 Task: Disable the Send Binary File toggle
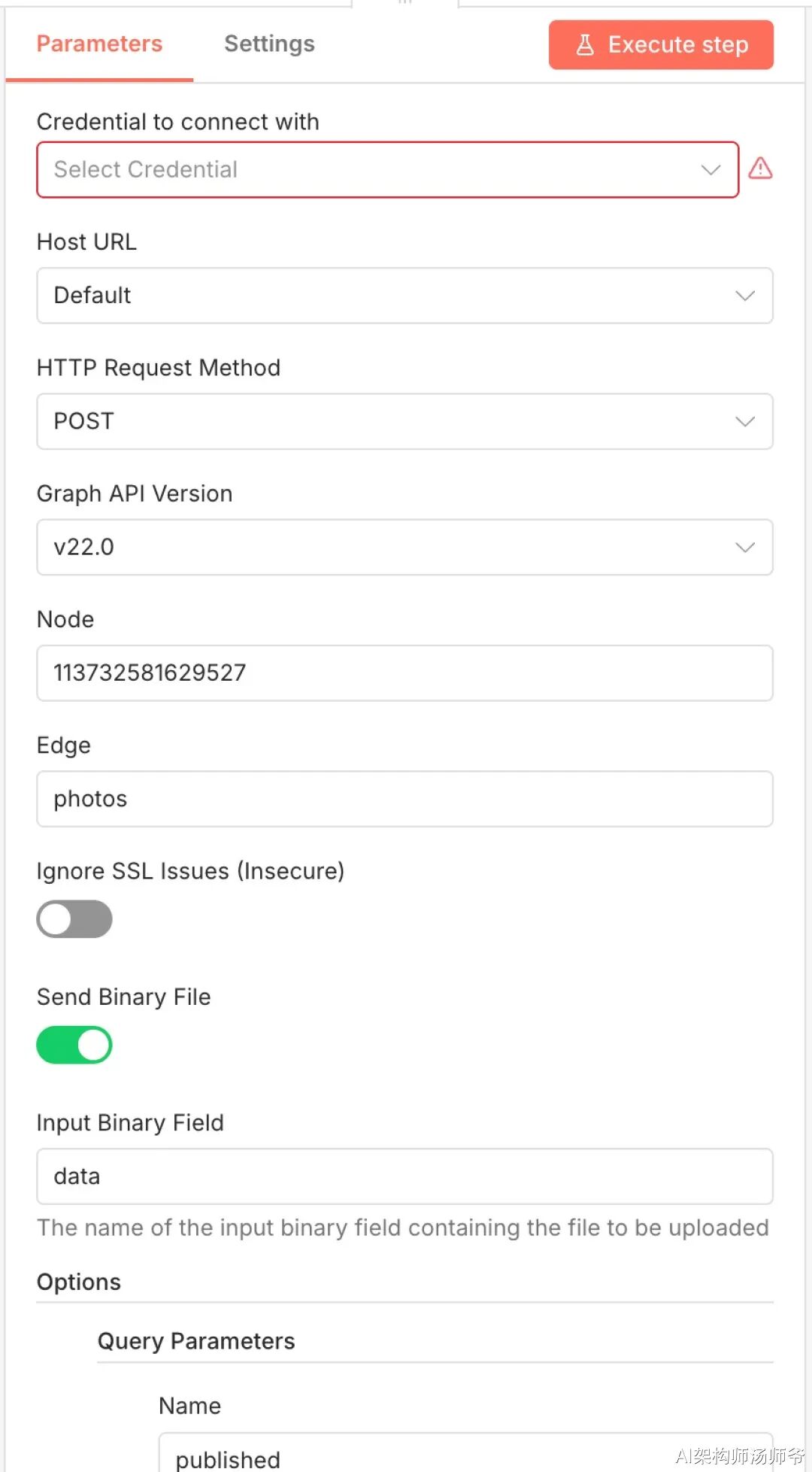pos(74,1045)
